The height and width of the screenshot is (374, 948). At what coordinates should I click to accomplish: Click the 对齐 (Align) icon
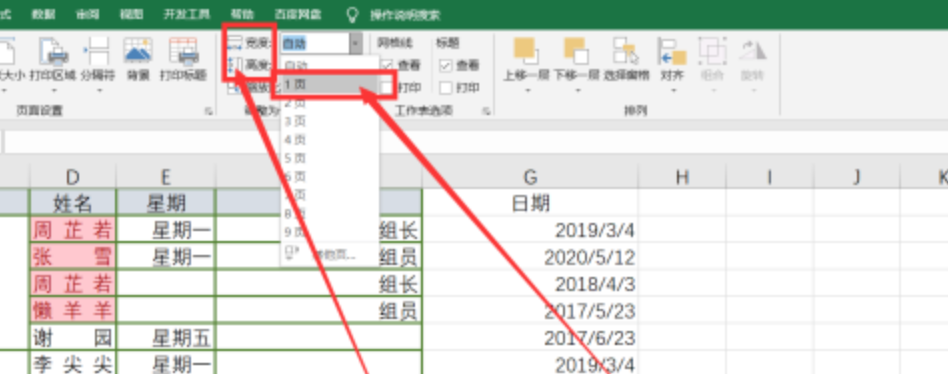[x=672, y=51]
